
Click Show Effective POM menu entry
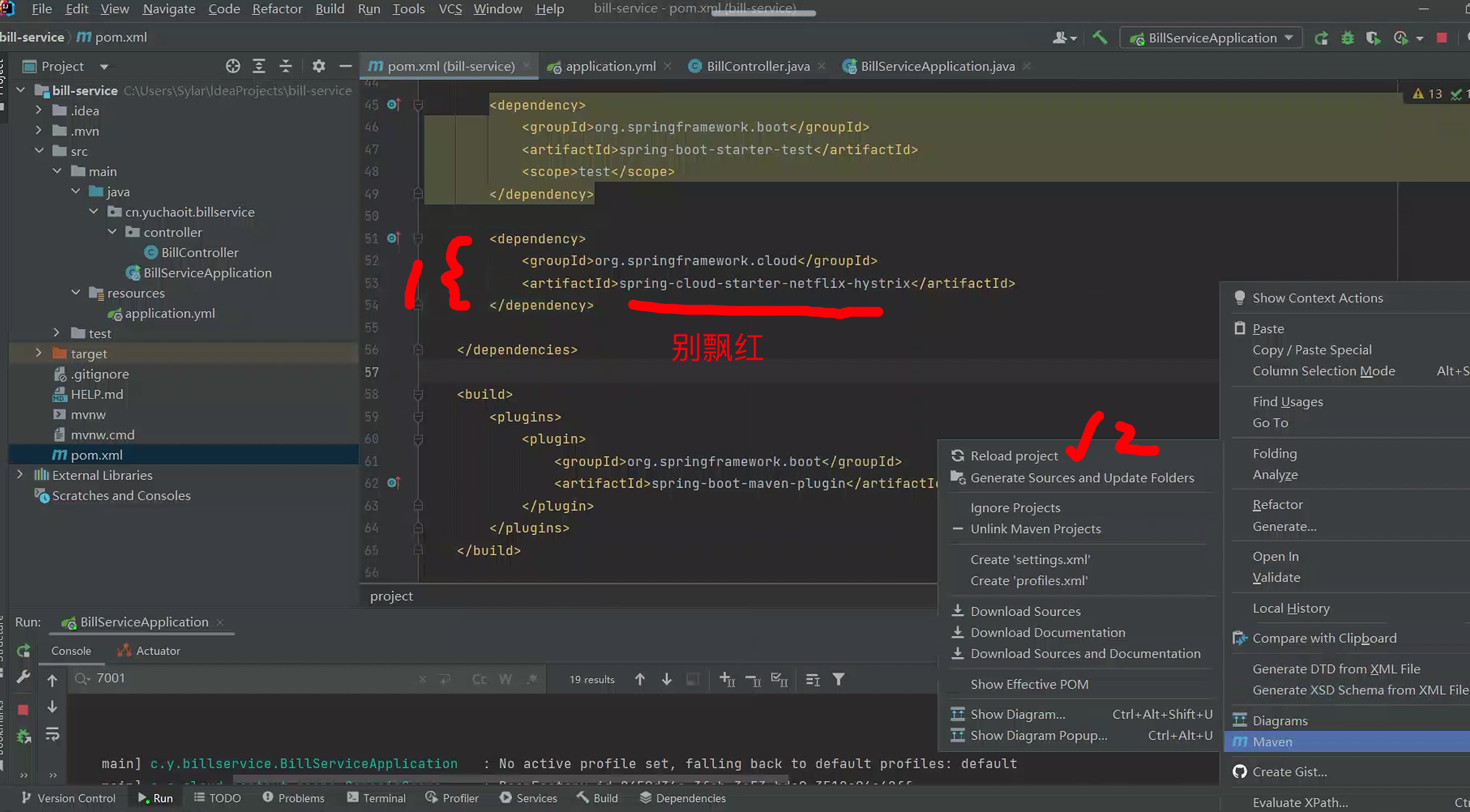pos(1029,683)
